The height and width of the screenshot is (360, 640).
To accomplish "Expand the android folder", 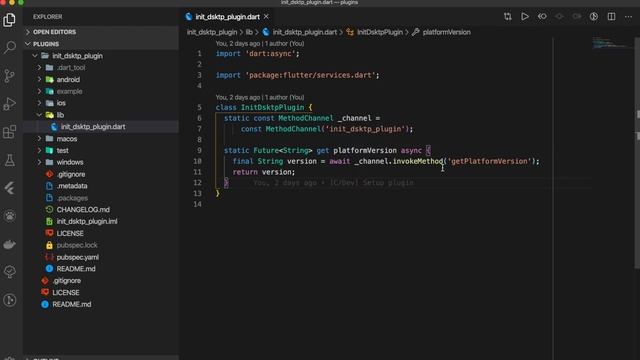I will tap(100, 80).
